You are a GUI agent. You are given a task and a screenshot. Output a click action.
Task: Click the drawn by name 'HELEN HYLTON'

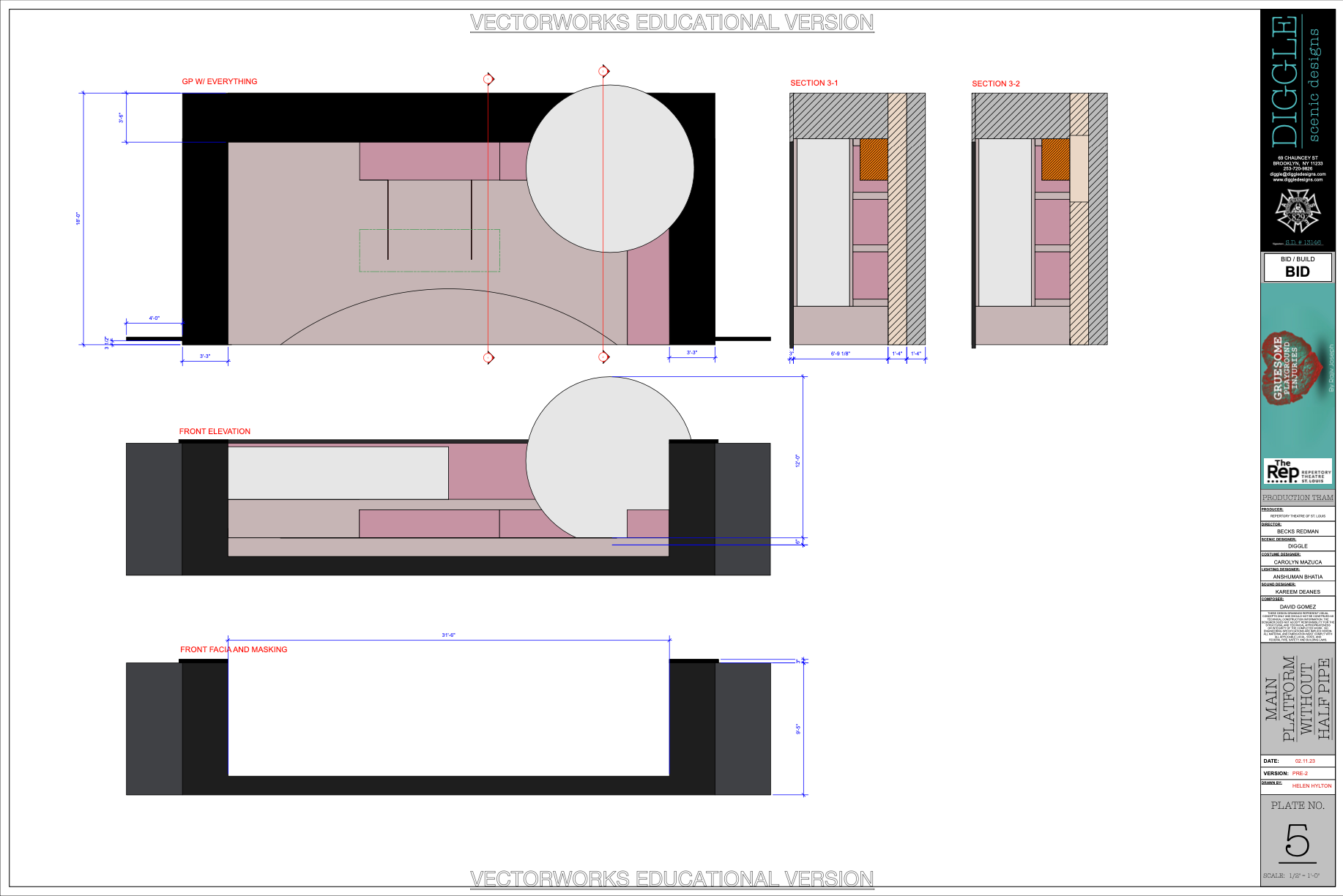(x=1312, y=785)
